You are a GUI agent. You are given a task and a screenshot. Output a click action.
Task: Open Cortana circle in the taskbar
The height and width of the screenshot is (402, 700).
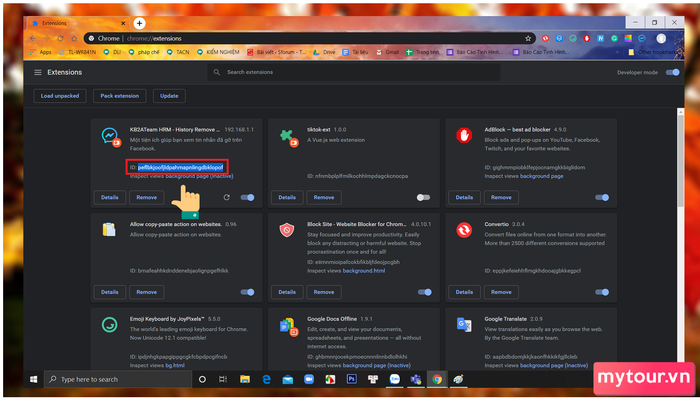(202, 379)
